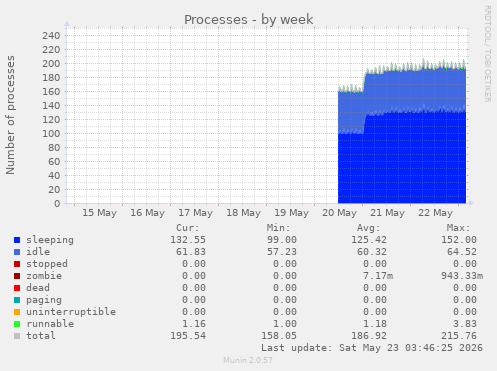Screen dimensions: 497x371
Task: Click runnable minimum value 1.00
Action: tap(285, 324)
